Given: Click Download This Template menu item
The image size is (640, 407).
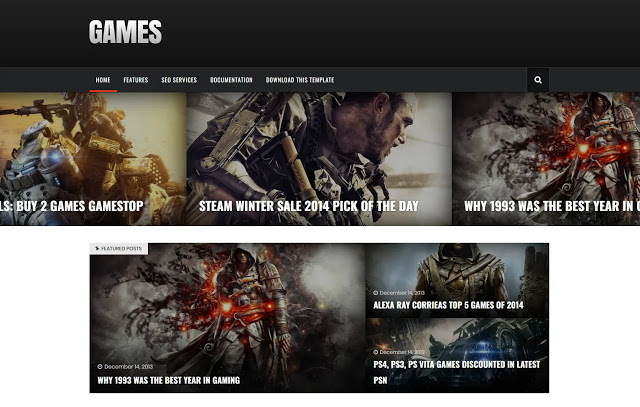Looking at the screenshot, I should pyautogui.click(x=300, y=80).
